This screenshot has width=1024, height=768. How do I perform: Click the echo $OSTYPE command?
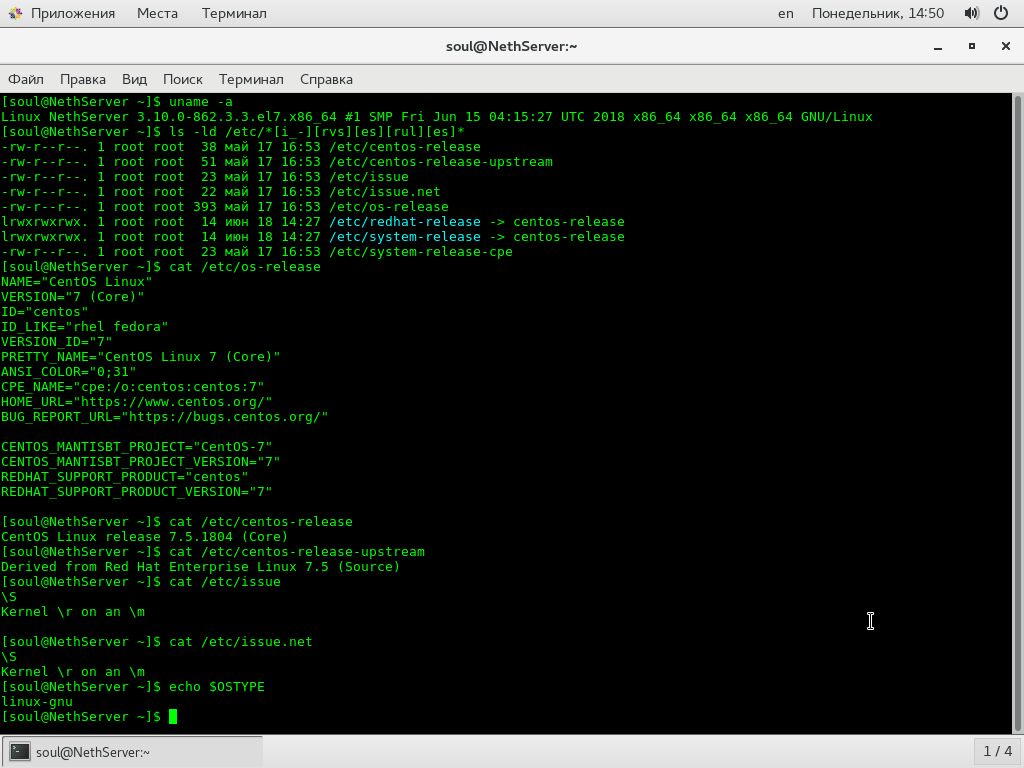click(217, 688)
